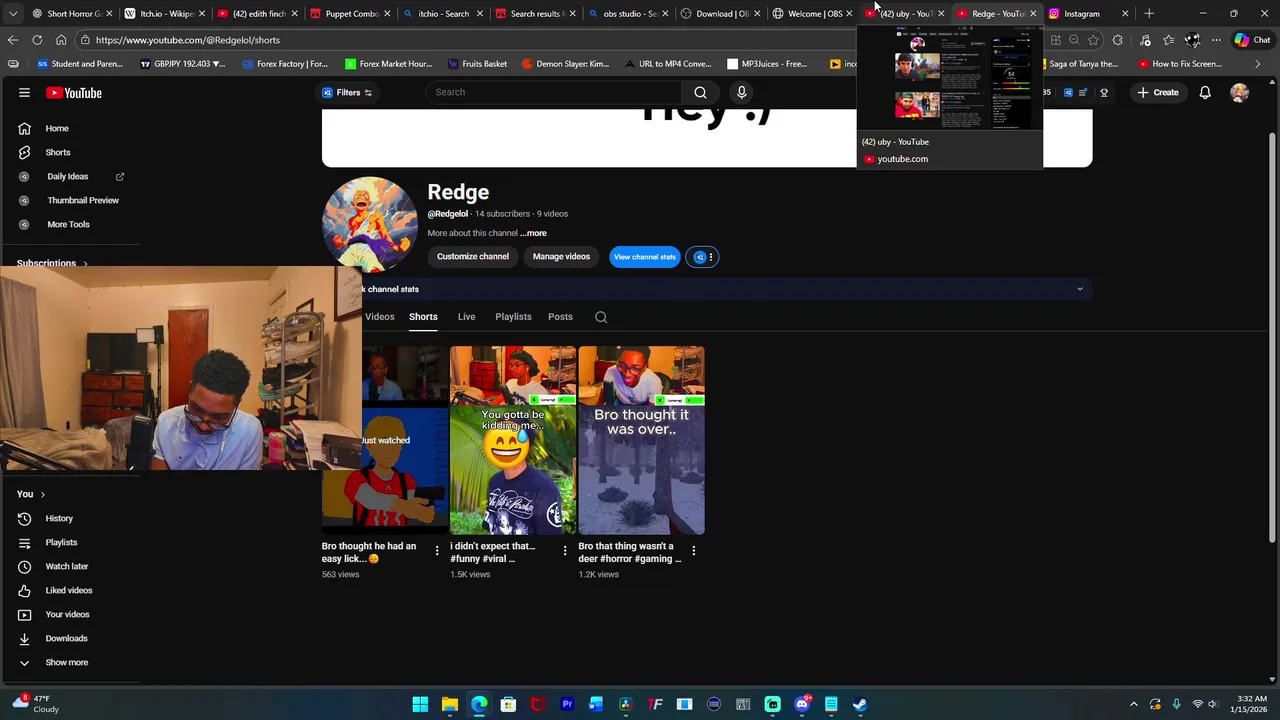Open Watch later list
The image size is (1280, 720).
(66, 566)
